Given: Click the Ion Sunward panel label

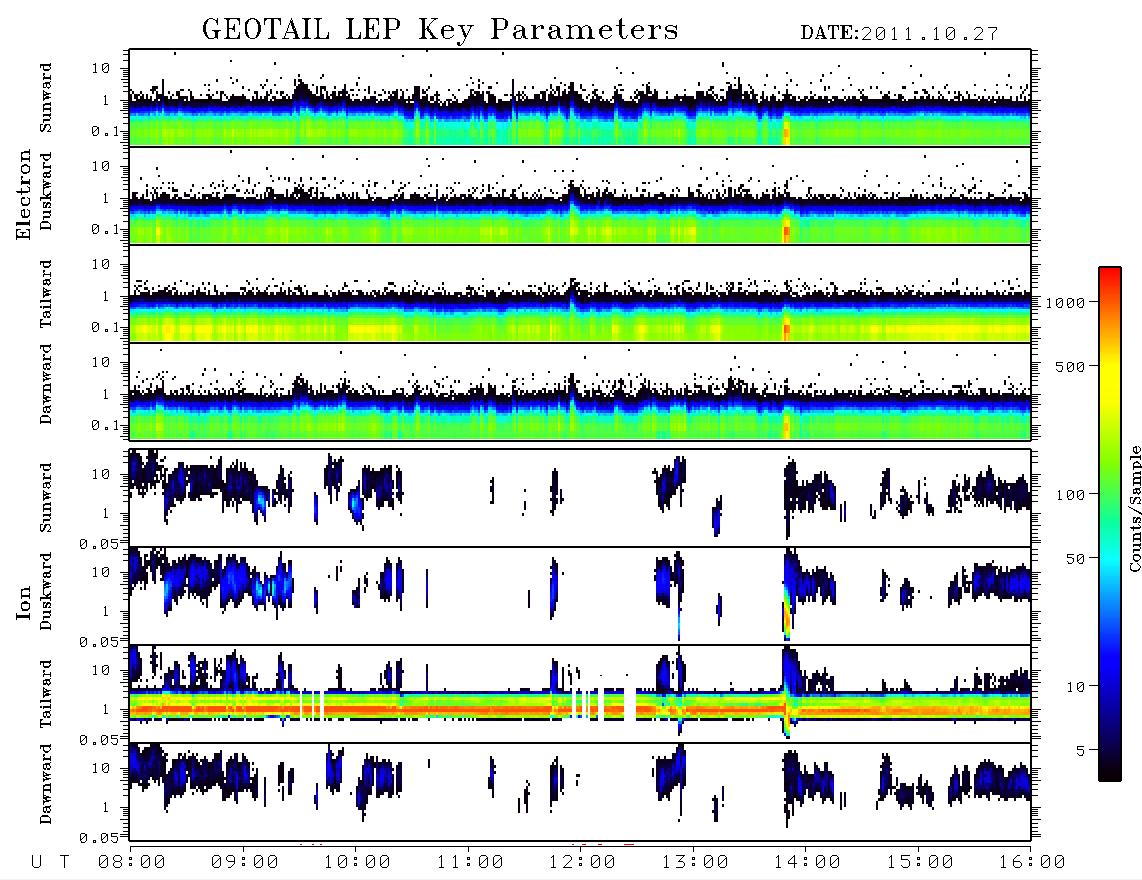Looking at the screenshot, I should click(x=46, y=498).
